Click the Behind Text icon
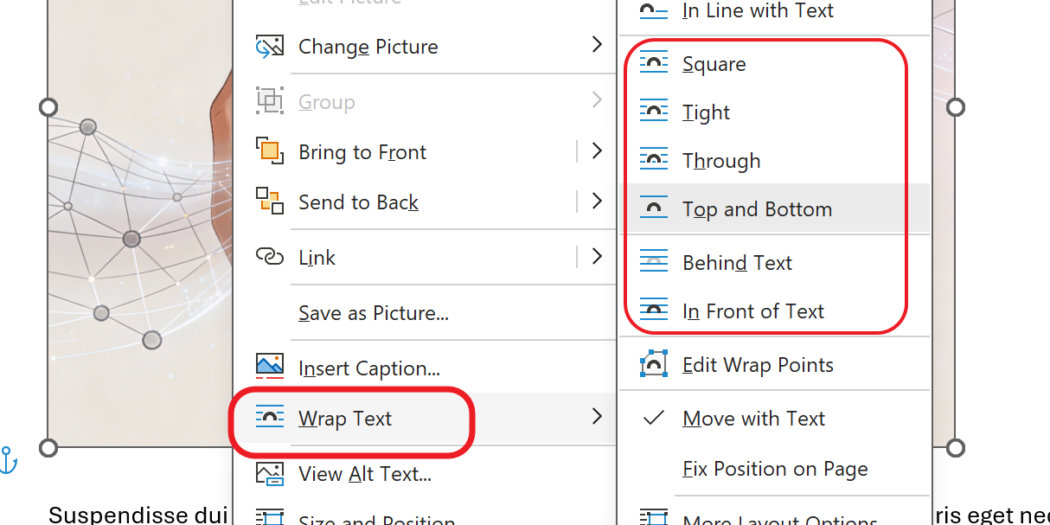1050x525 pixels. [653, 262]
